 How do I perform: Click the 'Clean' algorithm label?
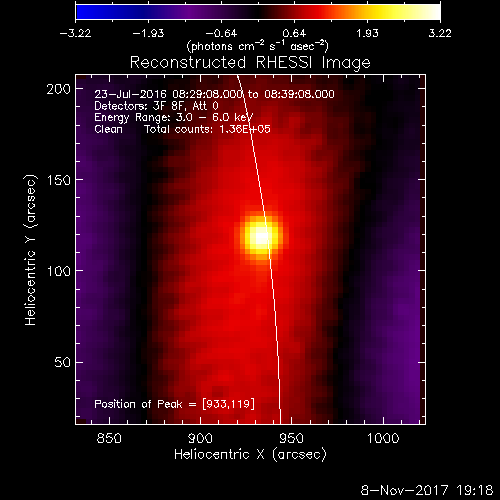click(108, 129)
